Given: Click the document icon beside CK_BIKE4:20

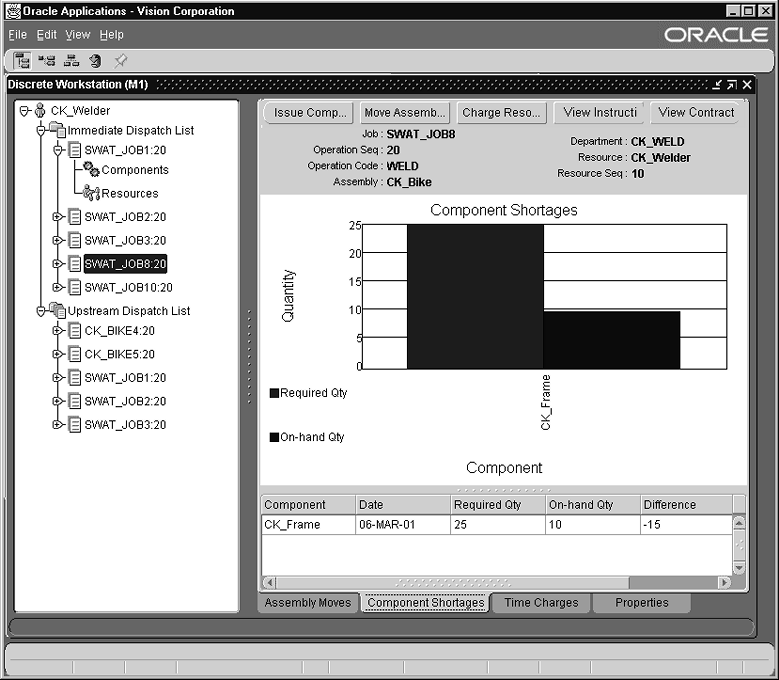Looking at the screenshot, I should coord(75,330).
